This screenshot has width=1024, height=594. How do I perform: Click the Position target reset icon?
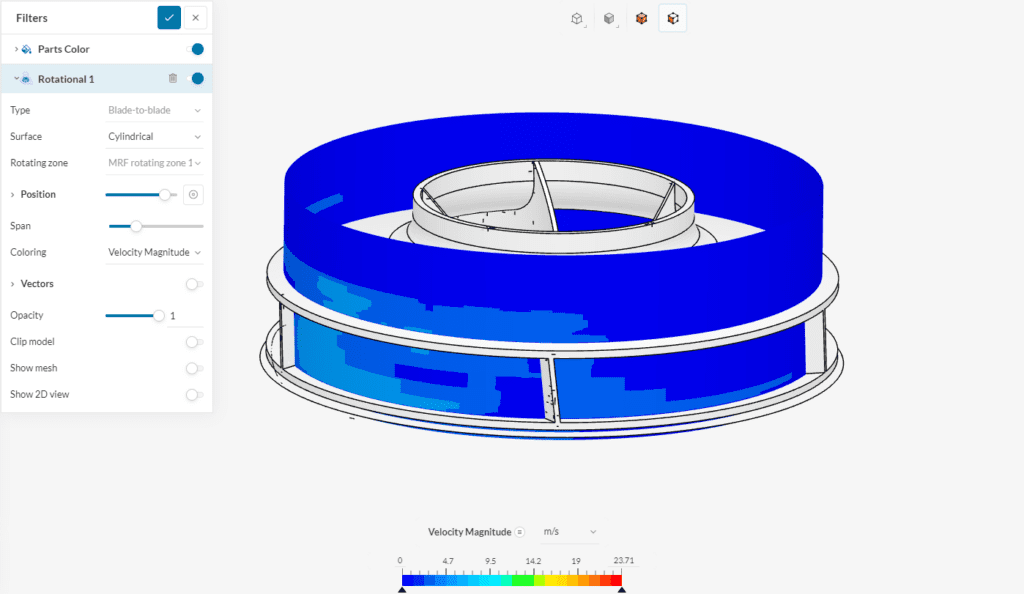194,194
